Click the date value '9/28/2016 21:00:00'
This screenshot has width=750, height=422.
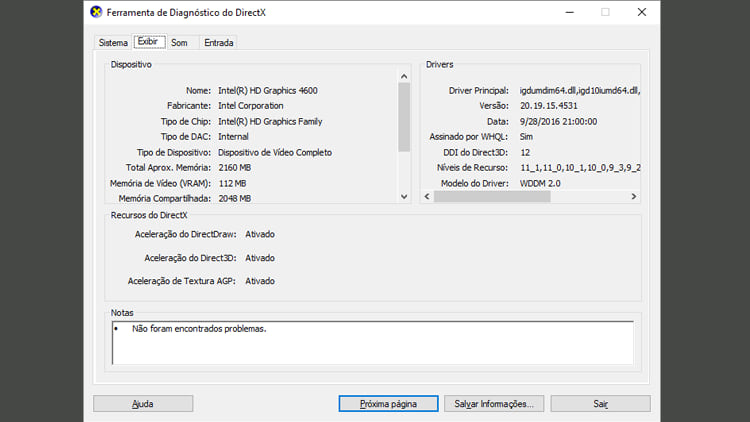tap(559, 122)
